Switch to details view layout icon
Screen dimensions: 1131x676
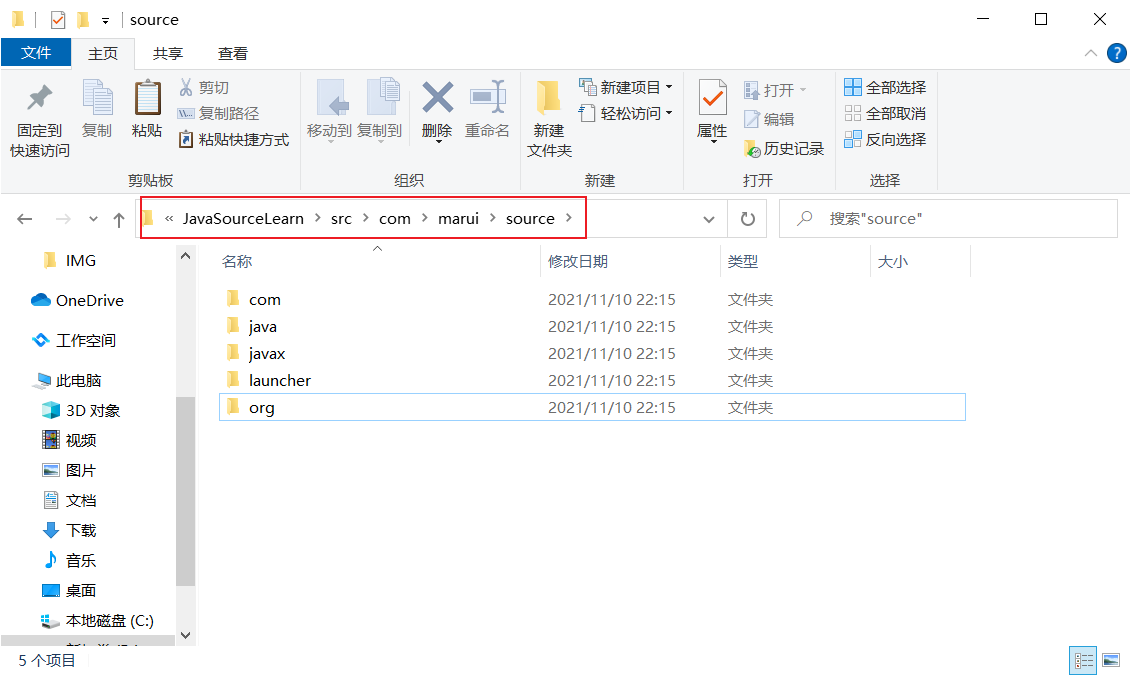pos(1083,660)
